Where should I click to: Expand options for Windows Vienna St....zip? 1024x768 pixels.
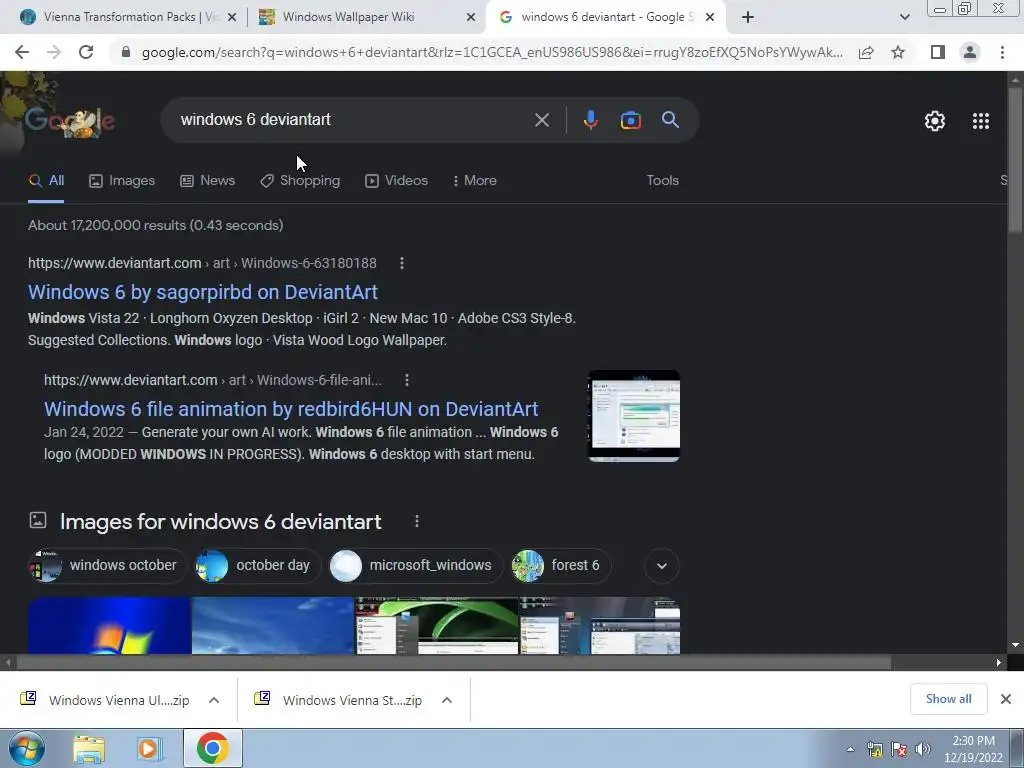pos(447,700)
